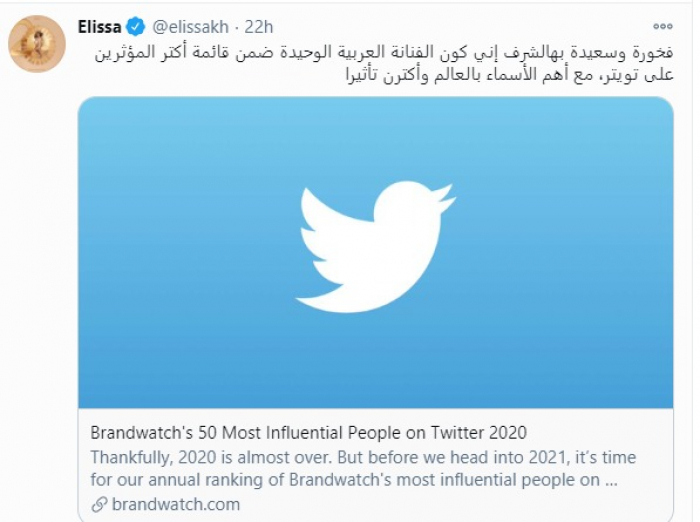Click the chain link icon beside brandwatch.com
This screenshot has height=522, width=700.
tap(98, 504)
